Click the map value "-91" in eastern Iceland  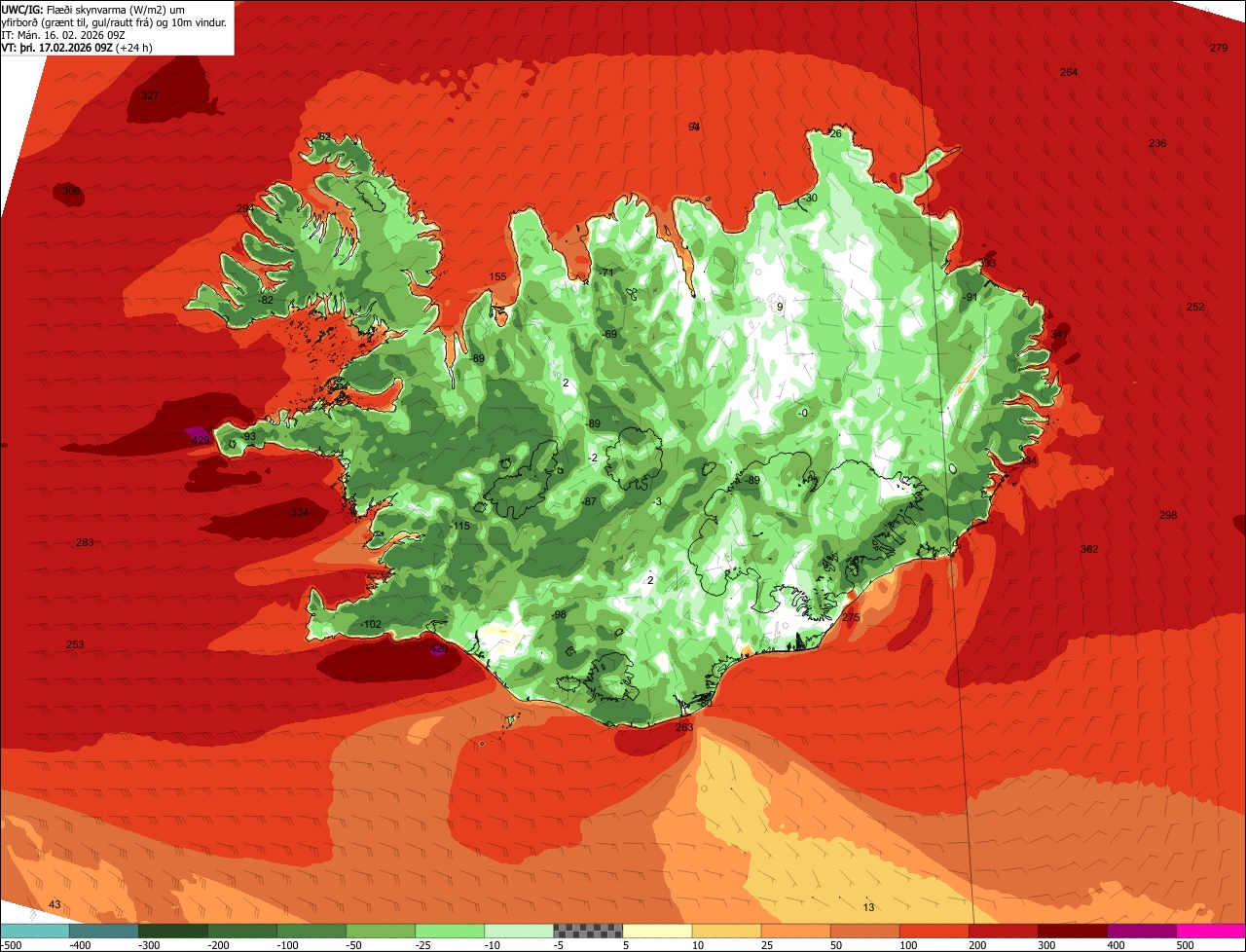tap(969, 297)
